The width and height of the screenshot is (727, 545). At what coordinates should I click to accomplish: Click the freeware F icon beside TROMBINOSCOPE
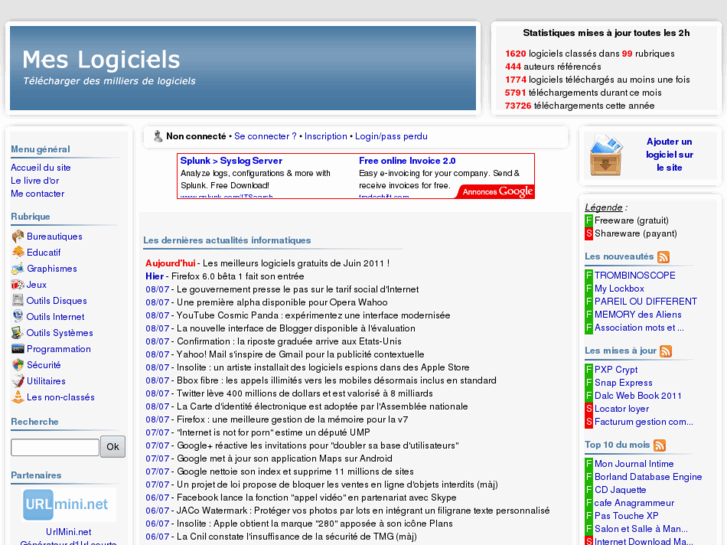(x=589, y=275)
